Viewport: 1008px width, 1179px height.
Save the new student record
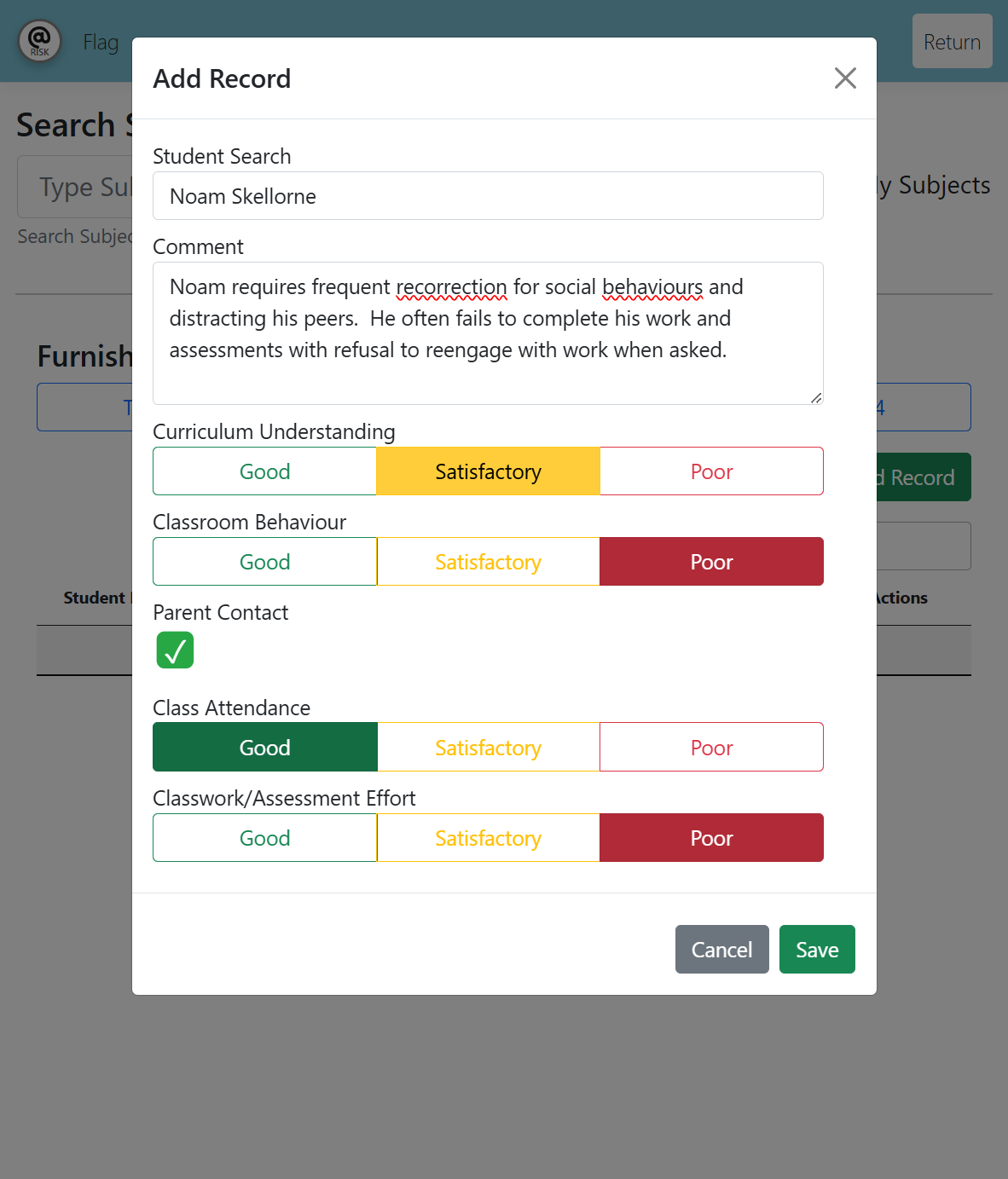816,949
